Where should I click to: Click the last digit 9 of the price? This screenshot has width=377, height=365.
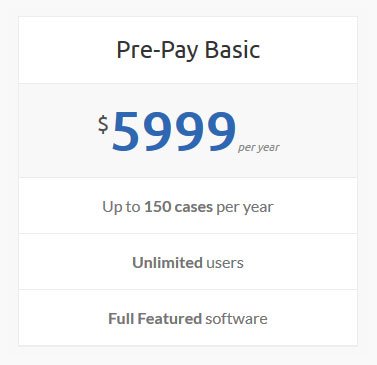pyautogui.click(x=220, y=132)
